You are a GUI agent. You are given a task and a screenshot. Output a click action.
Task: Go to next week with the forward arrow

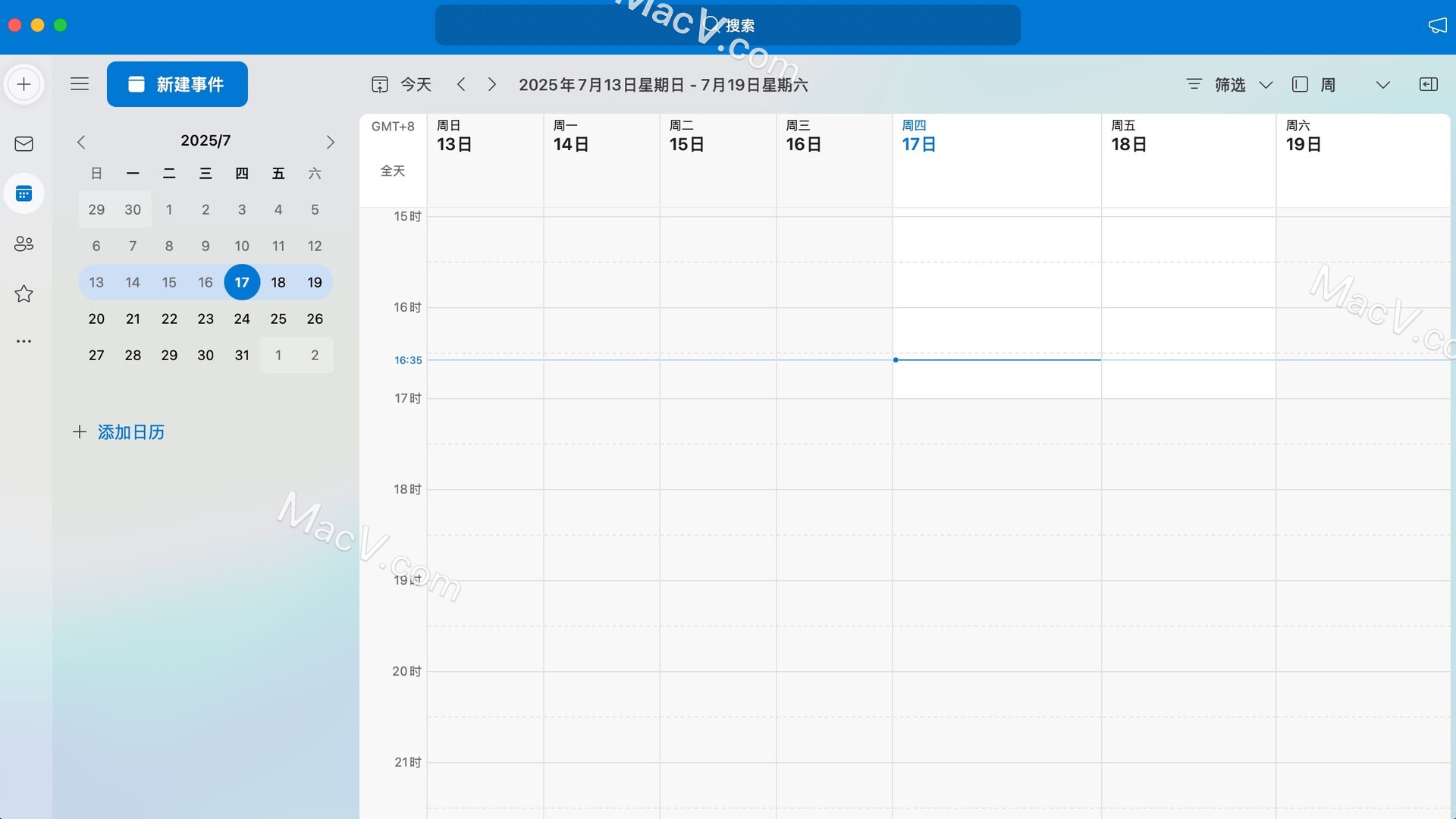(x=491, y=84)
